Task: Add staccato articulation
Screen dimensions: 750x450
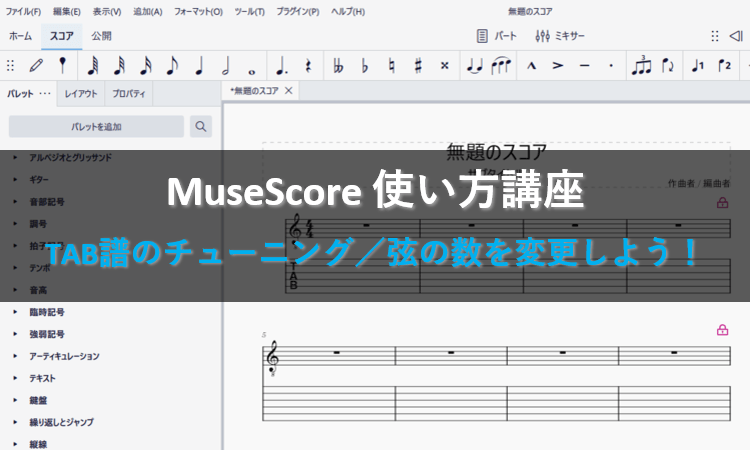Action: point(611,66)
